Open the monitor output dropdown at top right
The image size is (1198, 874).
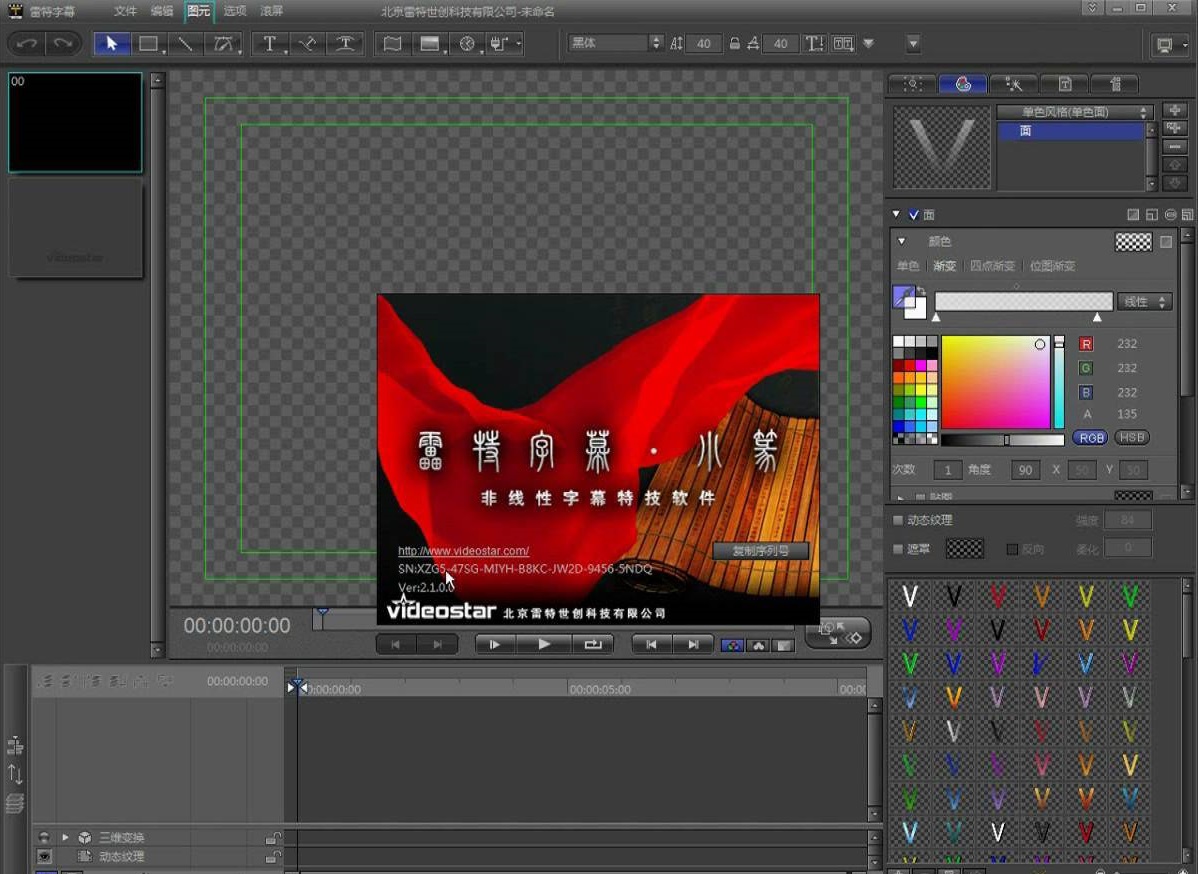pyautogui.click(x=1170, y=45)
